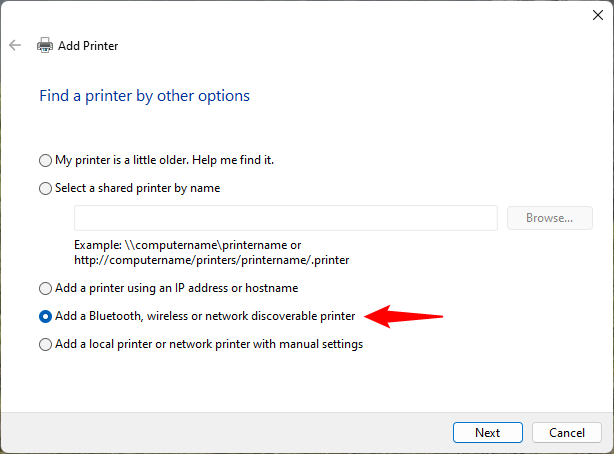The height and width of the screenshot is (454, 614).
Task: Click the back arrow icon
Action: click(x=15, y=45)
